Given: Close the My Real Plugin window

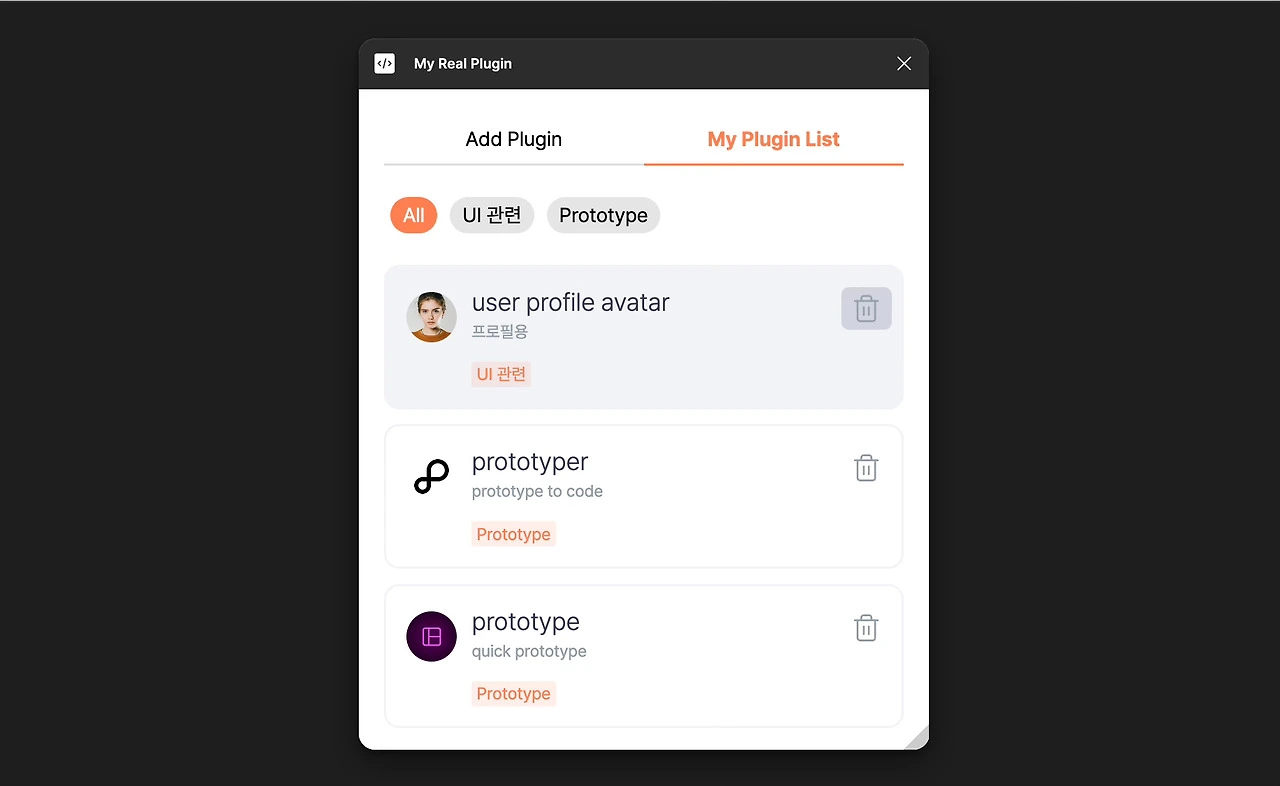Looking at the screenshot, I should click(904, 63).
